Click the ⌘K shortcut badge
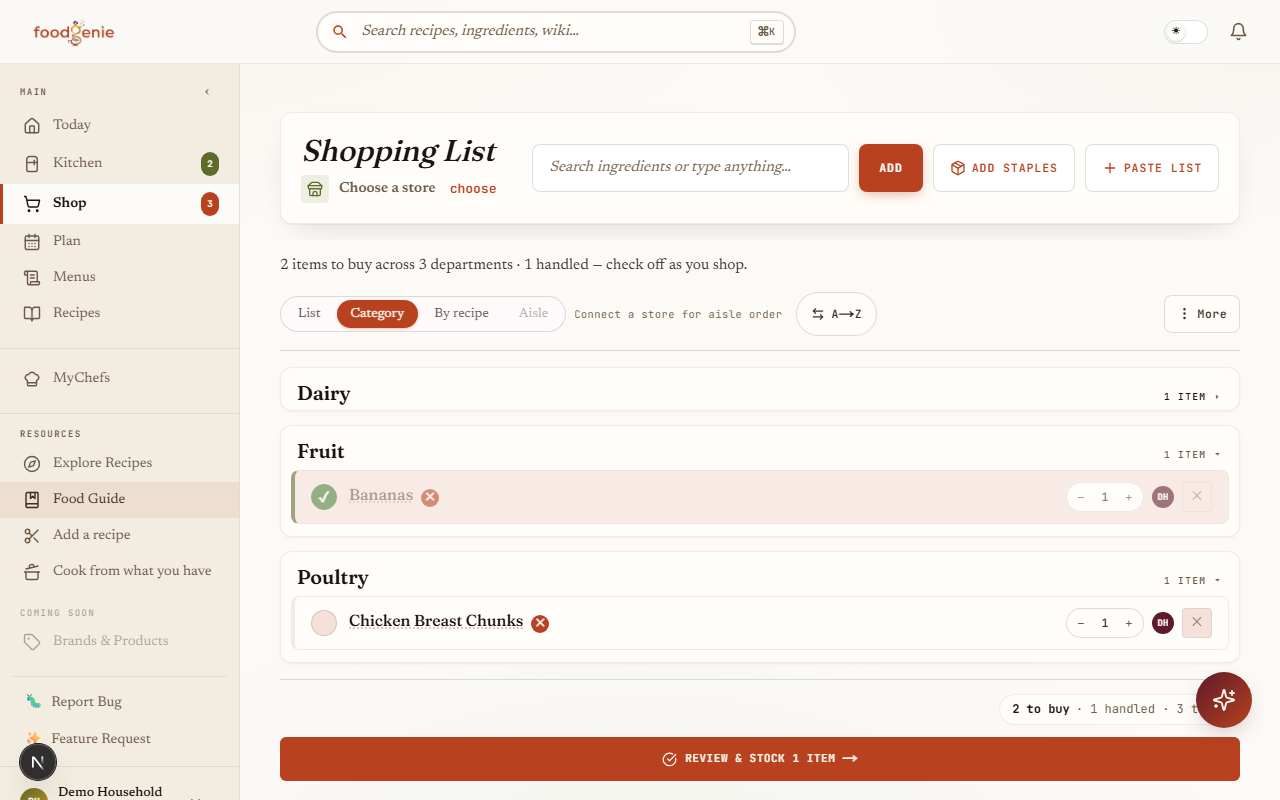 click(x=766, y=32)
